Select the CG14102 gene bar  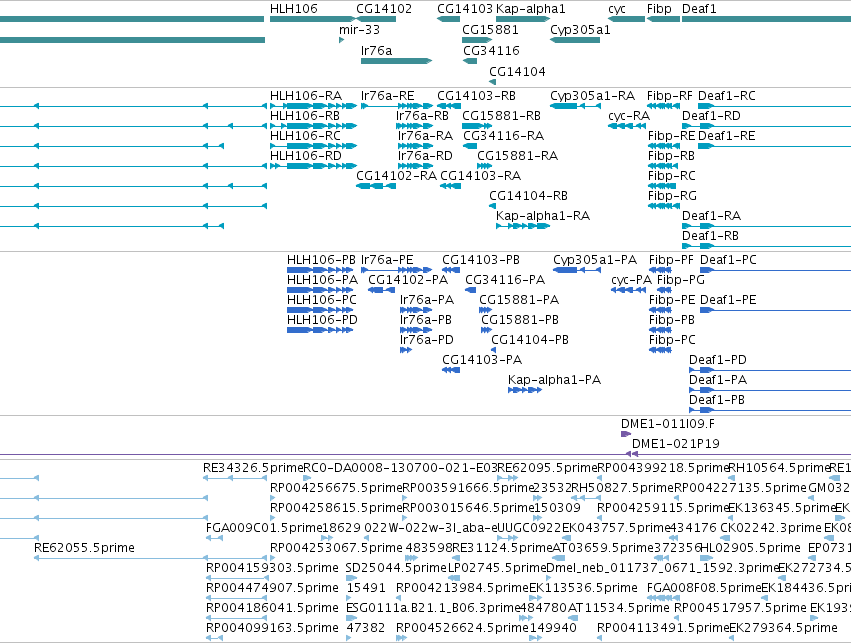click(376, 19)
